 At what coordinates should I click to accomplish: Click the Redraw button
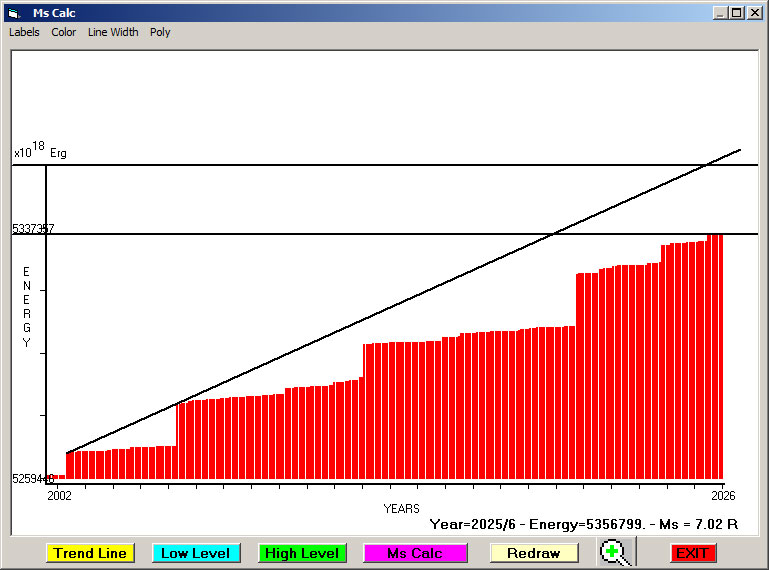pos(533,553)
